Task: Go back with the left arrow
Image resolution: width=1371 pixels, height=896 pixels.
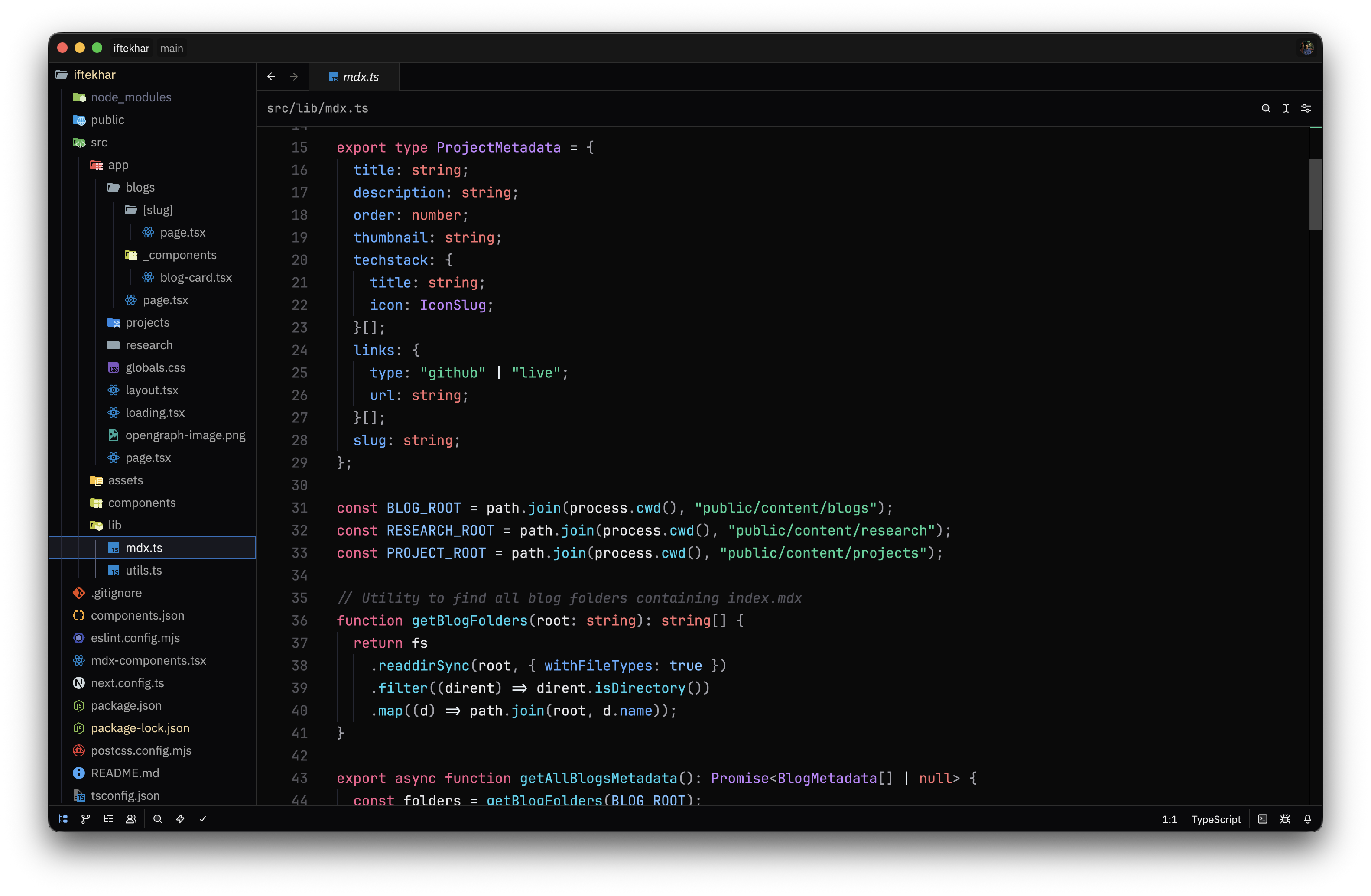Action: pyautogui.click(x=271, y=77)
